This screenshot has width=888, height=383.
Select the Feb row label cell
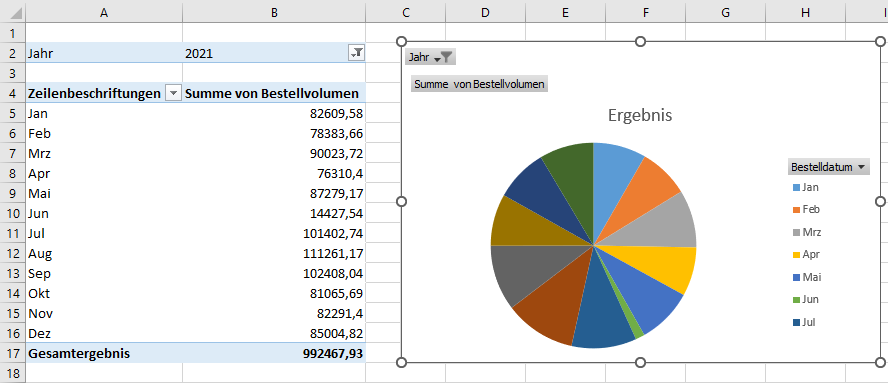tap(104, 134)
